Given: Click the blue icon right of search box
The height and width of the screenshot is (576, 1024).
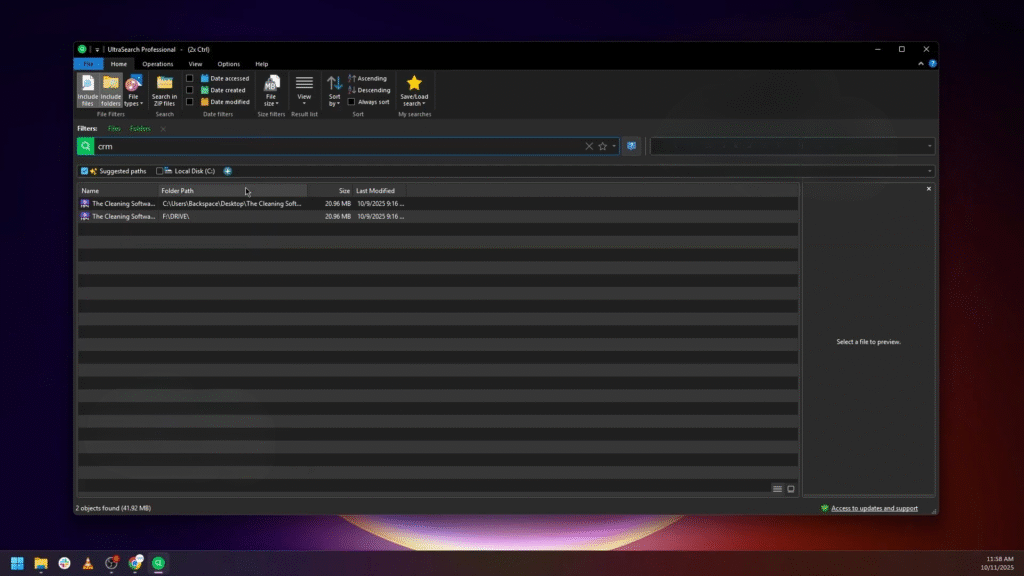Looking at the screenshot, I should pyautogui.click(x=631, y=146).
